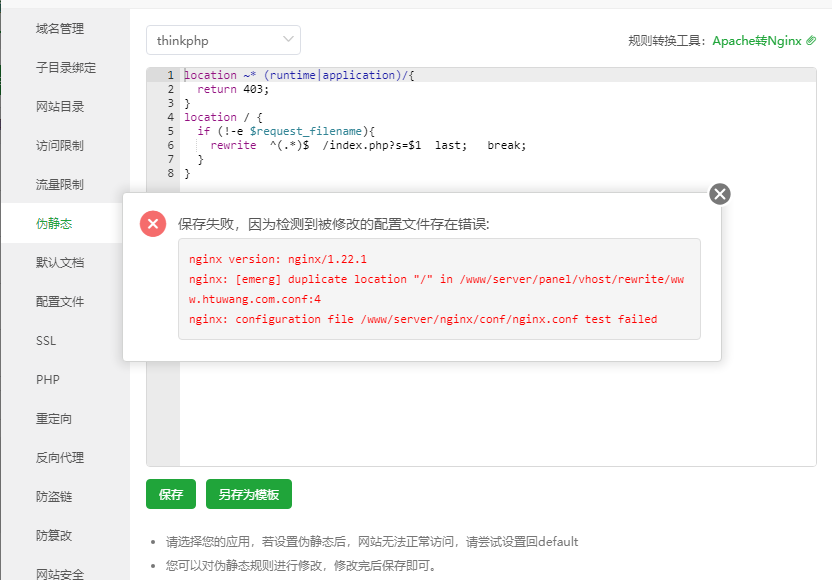This screenshot has height=580, width=832.
Task: Open the 反向代理 menu item
Action: 60,457
